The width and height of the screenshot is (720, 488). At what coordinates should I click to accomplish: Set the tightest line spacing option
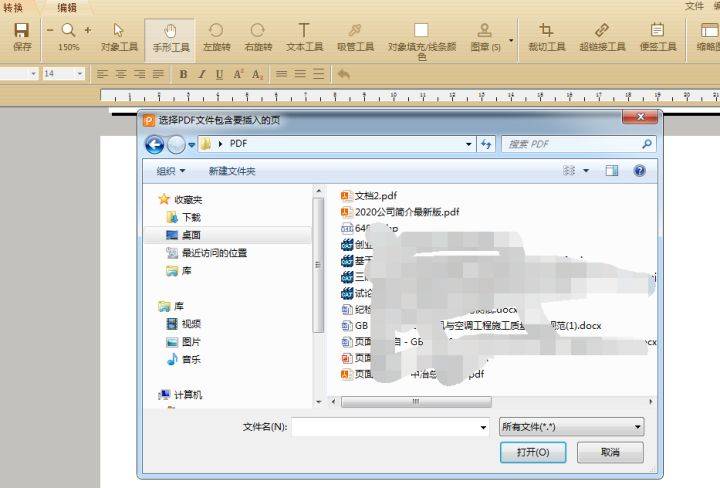pyautogui.click(x=281, y=74)
